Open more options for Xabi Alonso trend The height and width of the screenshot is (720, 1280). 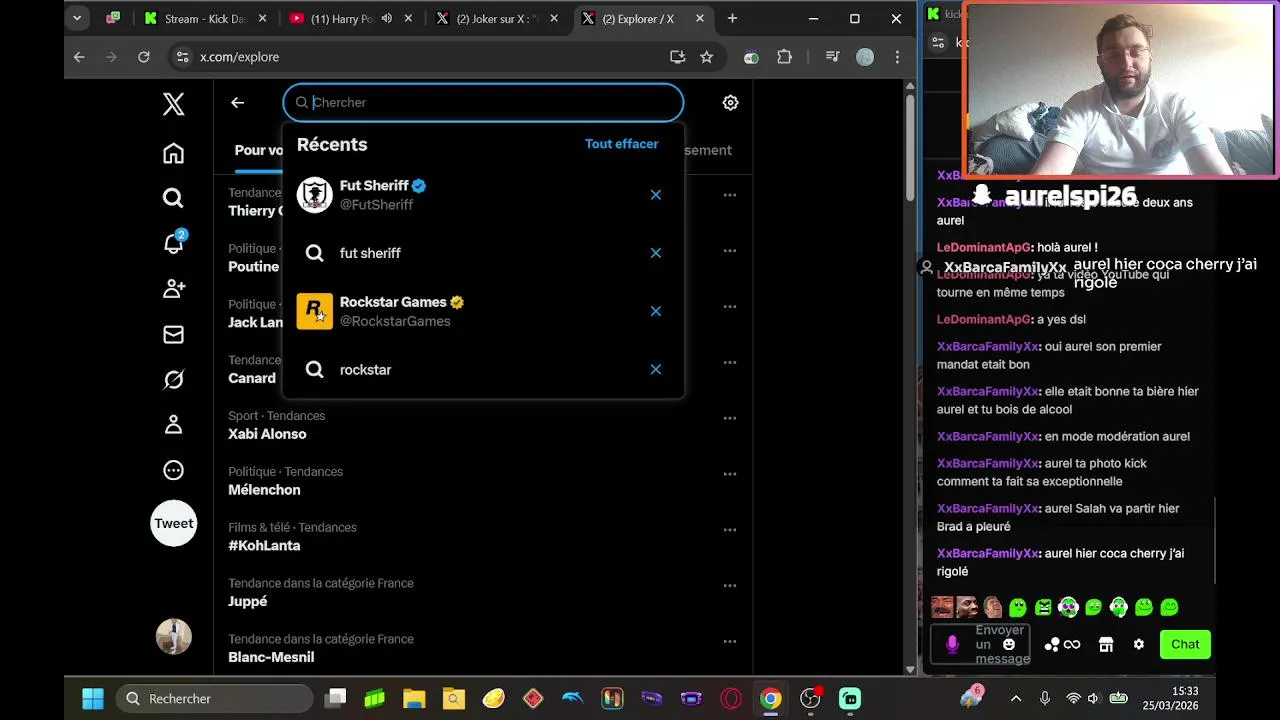730,418
